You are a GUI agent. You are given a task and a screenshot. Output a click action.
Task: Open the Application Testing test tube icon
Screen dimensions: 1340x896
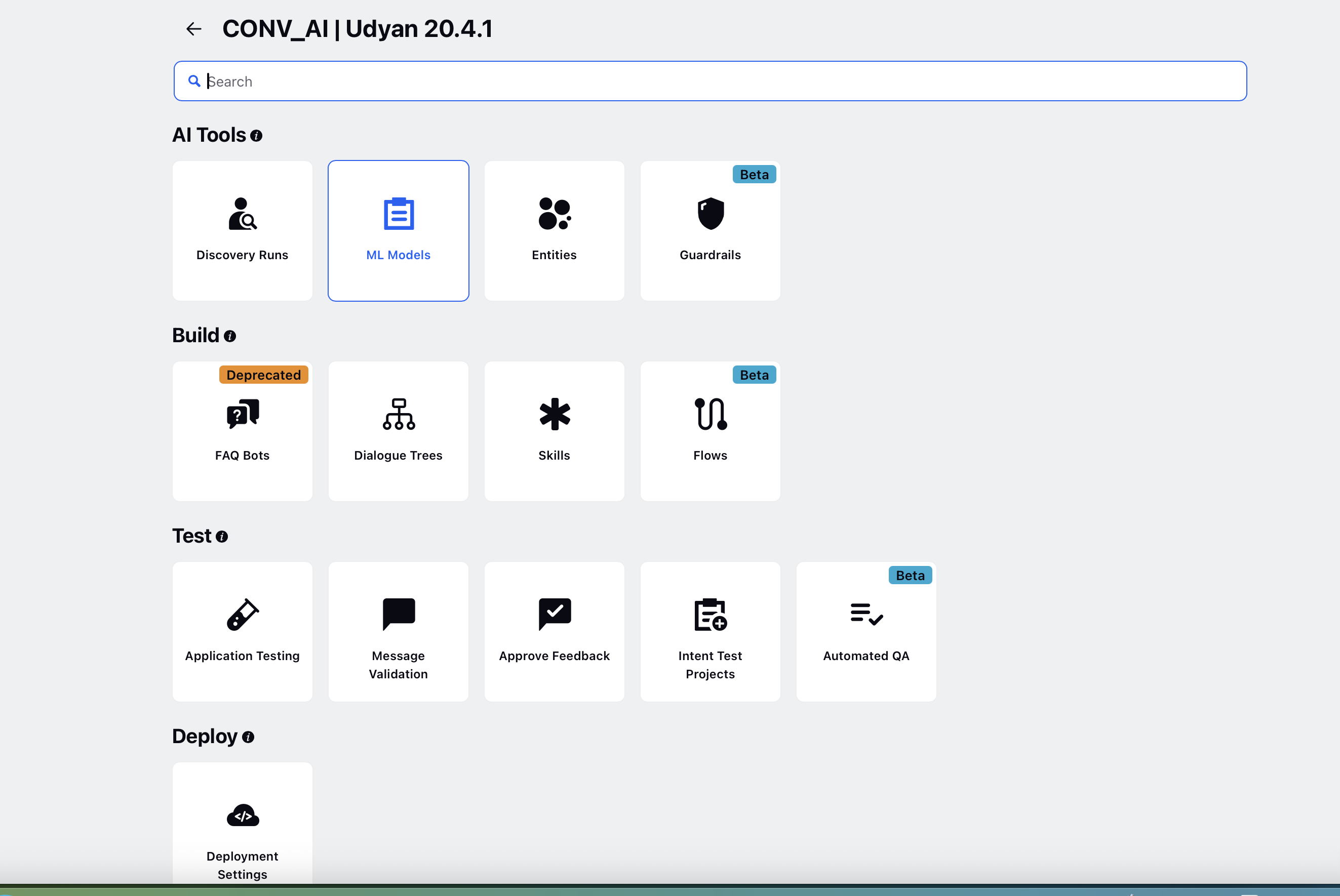point(243,615)
